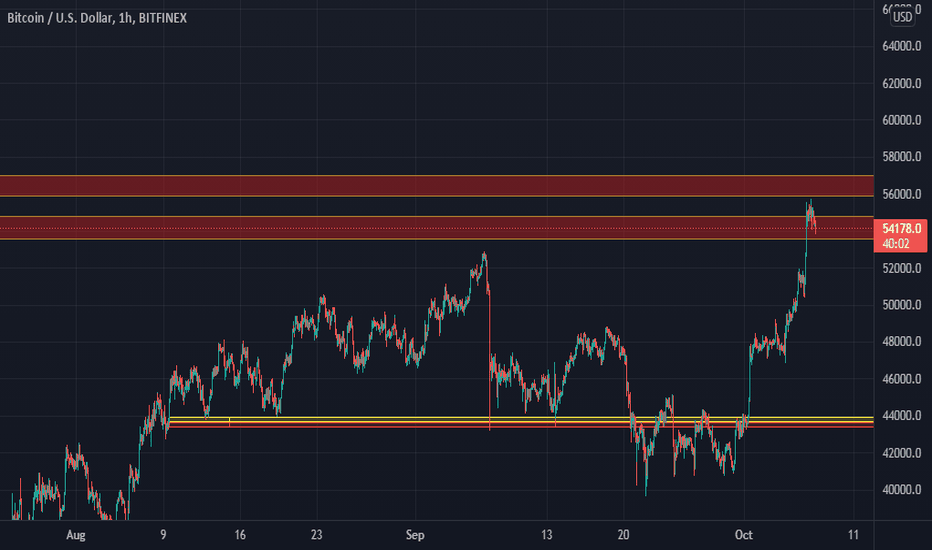Click the 56000.0 price axis label
Screen dimensions: 932x550
pyautogui.click(x=902, y=194)
